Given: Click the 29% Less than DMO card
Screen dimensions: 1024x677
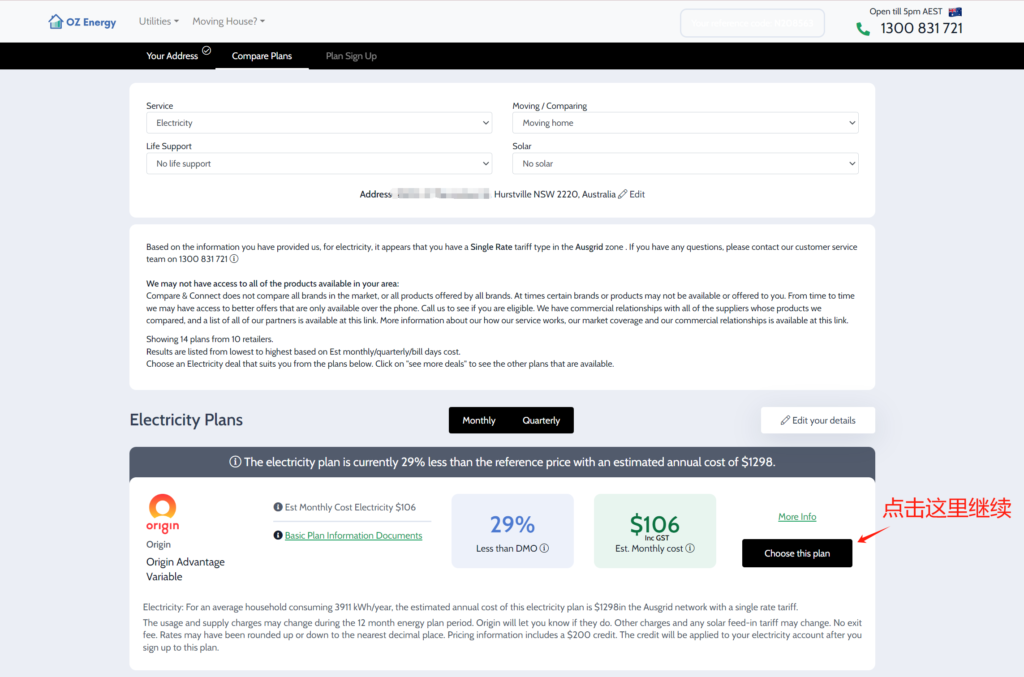Looking at the screenshot, I should point(513,531).
